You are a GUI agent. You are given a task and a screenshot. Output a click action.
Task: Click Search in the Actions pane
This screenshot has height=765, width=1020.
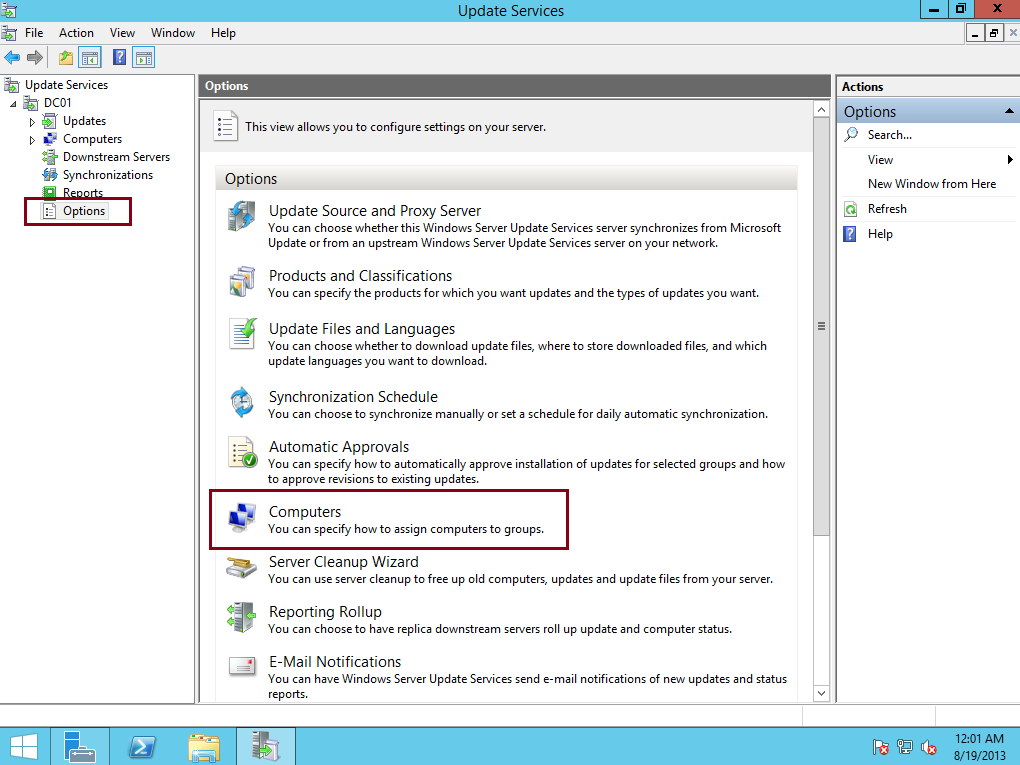(x=890, y=134)
